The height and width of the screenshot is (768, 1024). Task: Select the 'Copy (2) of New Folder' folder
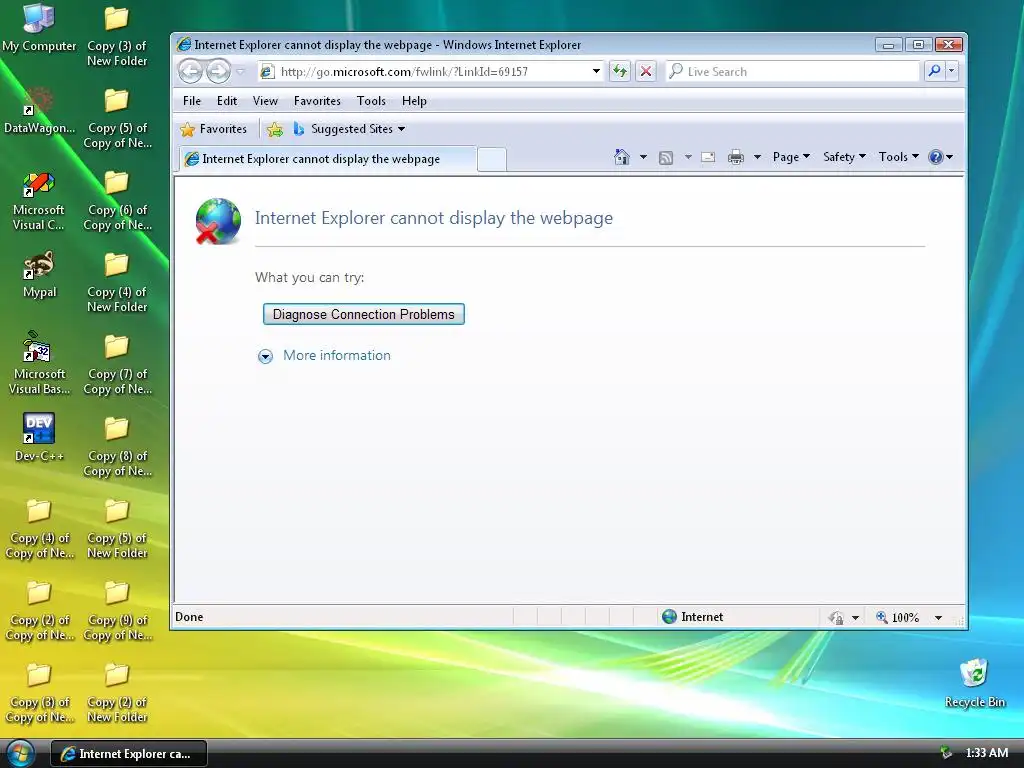click(x=117, y=692)
